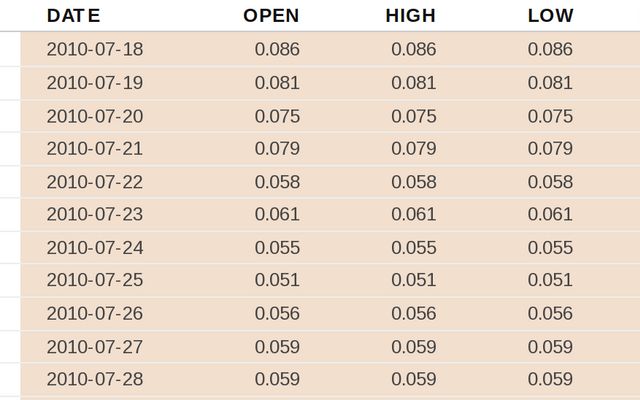Viewport: 640px width, 400px height.
Task: Click the OPEN value for 2010-07-23
Action: pos(277,214)
